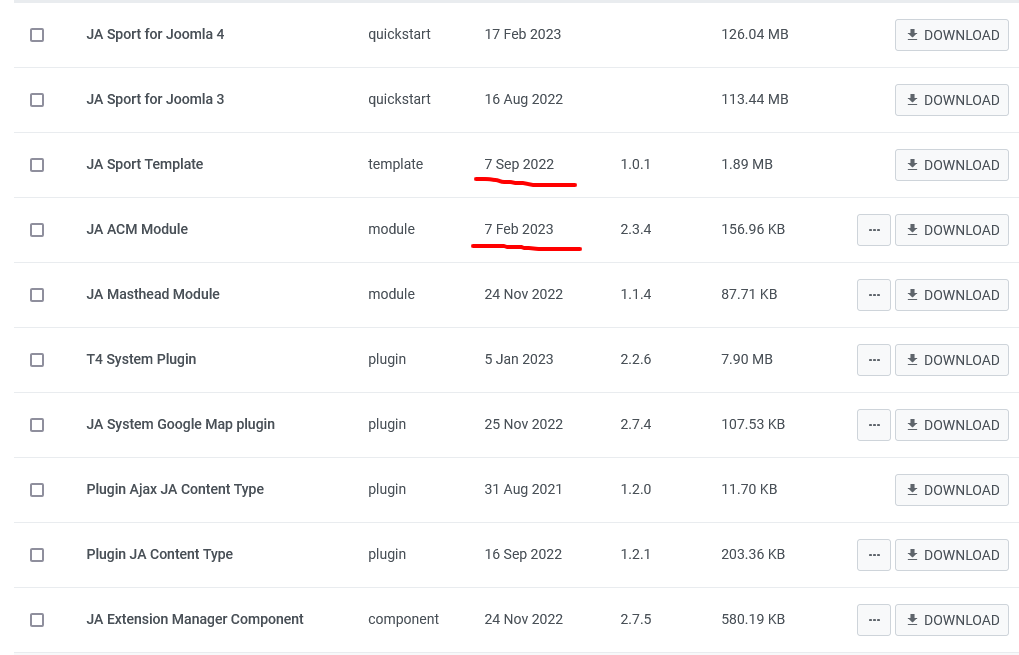
Task: Download the JA Sport Template
Action: [951, 165]
